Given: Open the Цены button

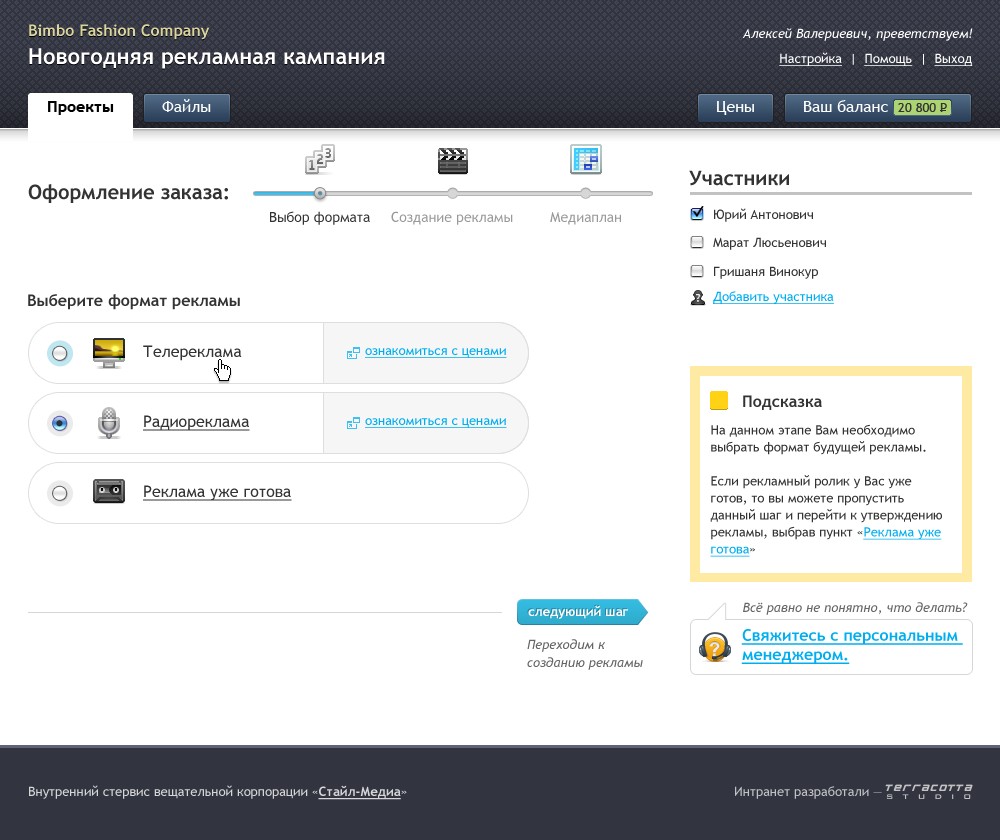Looking at the screenshot, I should (x=735, y=108).
